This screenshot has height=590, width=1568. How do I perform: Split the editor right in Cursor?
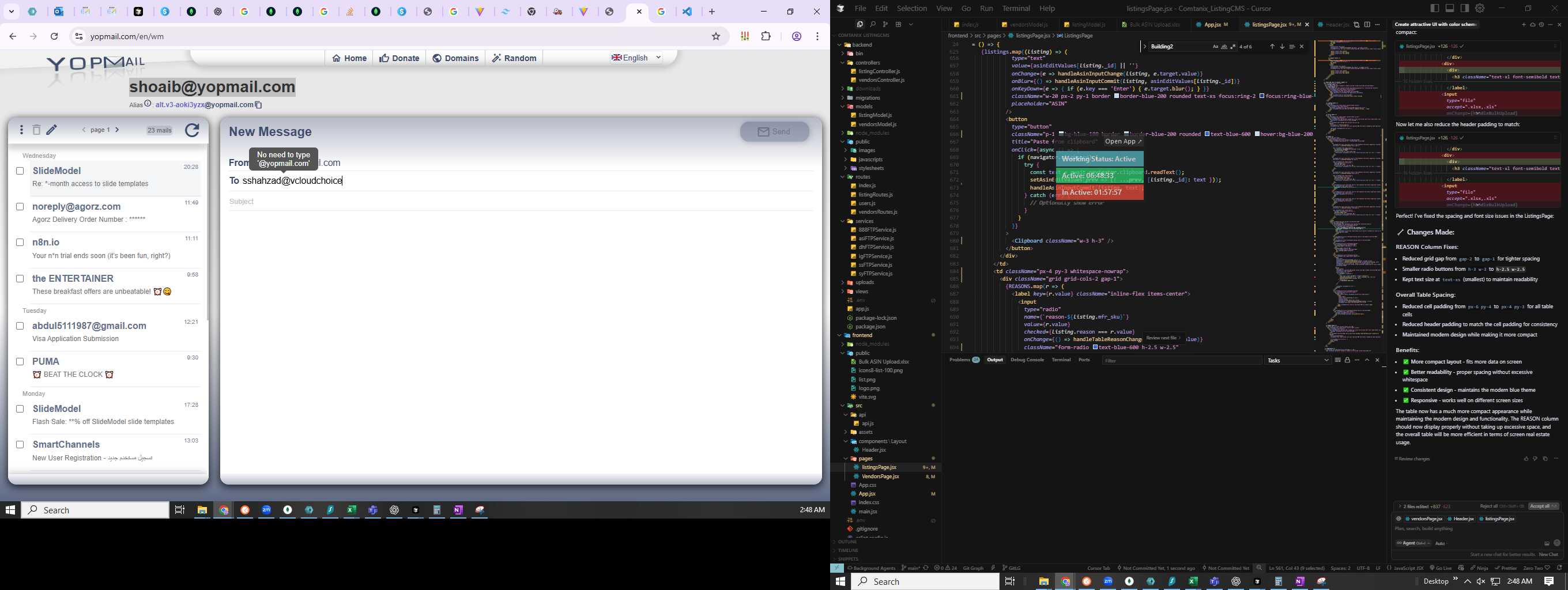tap(1367, 25)
